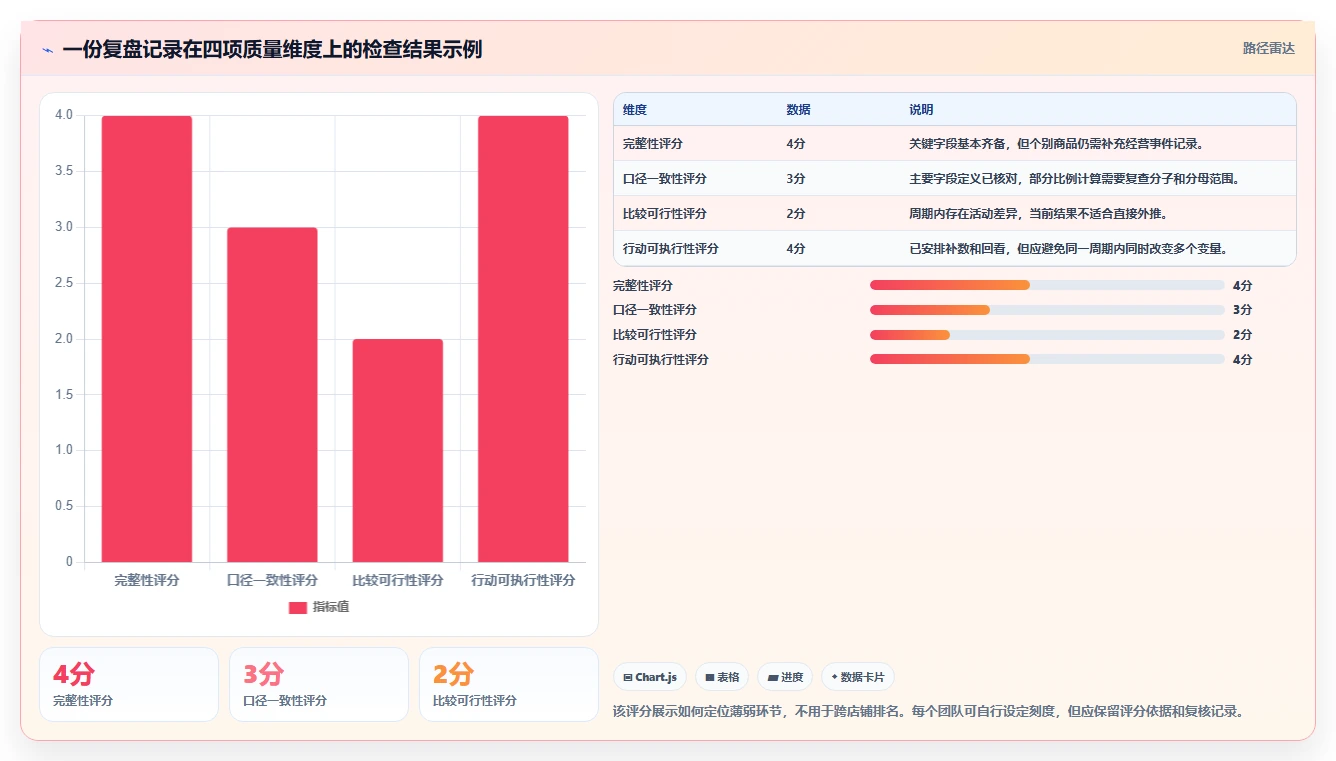
Task: Click the page title 一份复盘记录在四项质量维度上的检查结果示例
Action: pos(272,49)
